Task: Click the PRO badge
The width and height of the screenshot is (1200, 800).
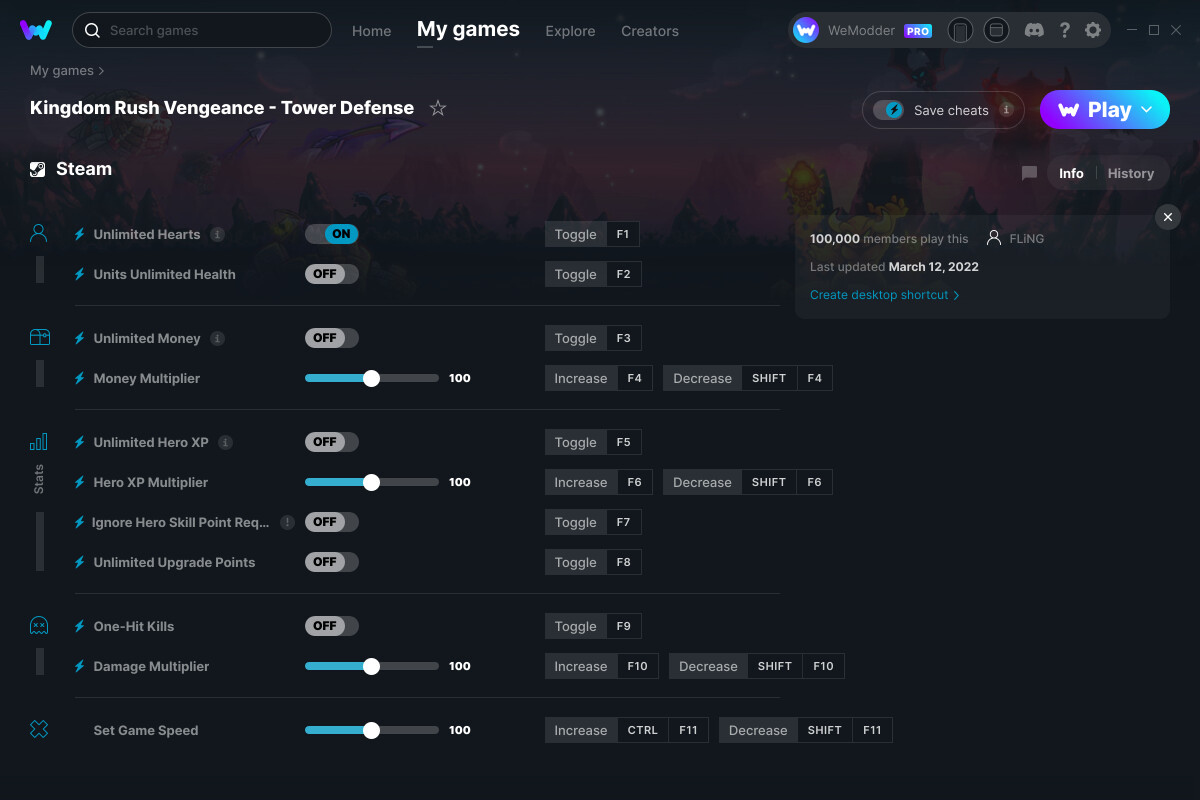Action: click(918, 31)
